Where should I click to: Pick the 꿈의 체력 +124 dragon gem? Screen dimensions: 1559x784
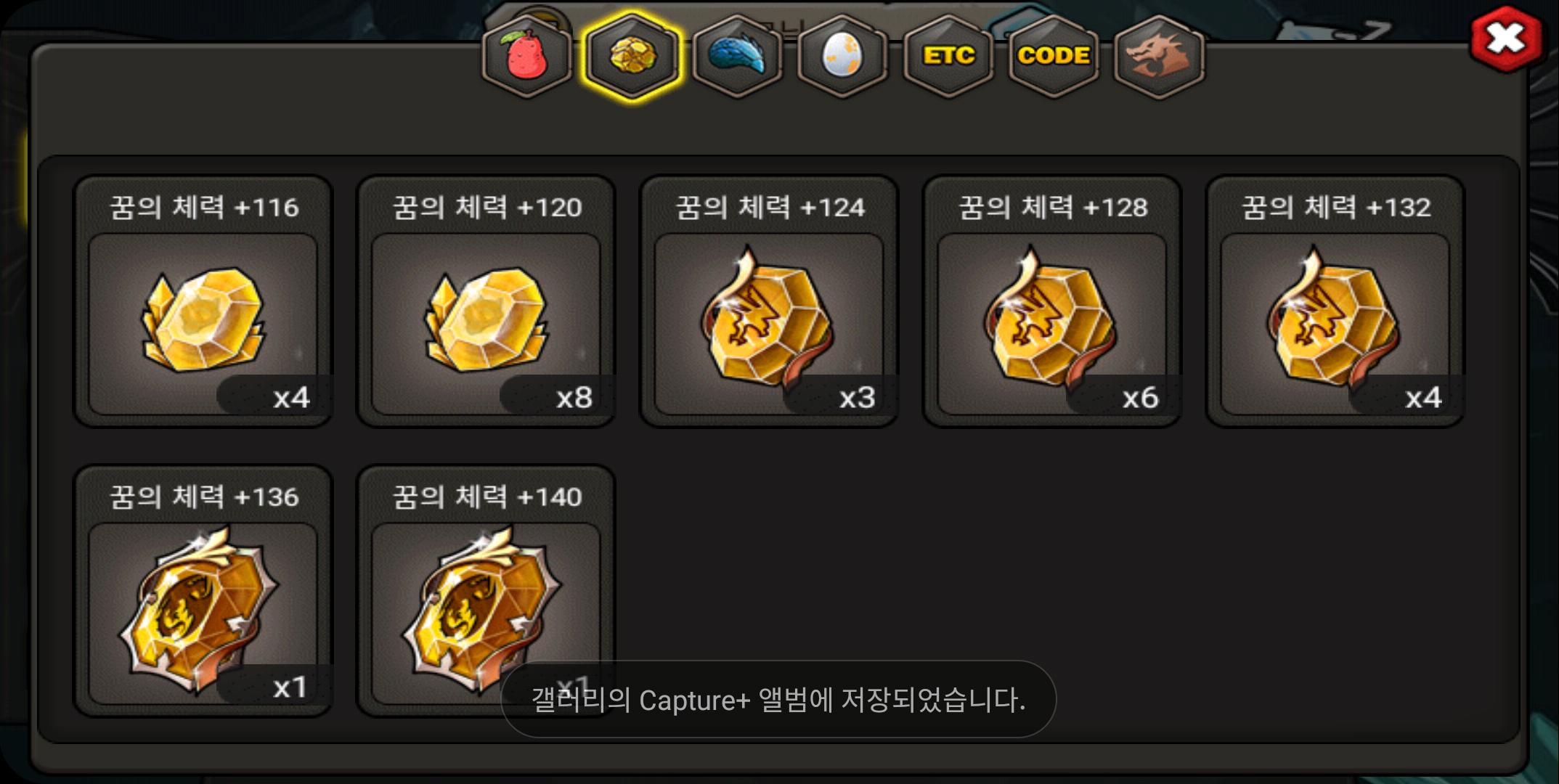pyautogui.click(x=770, y=301)
